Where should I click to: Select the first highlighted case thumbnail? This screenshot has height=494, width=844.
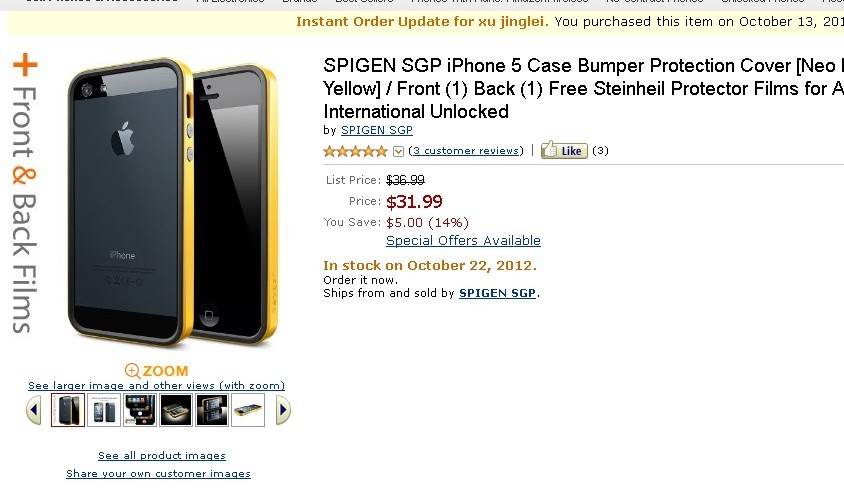pyautogui.click(x=68, y=410)
